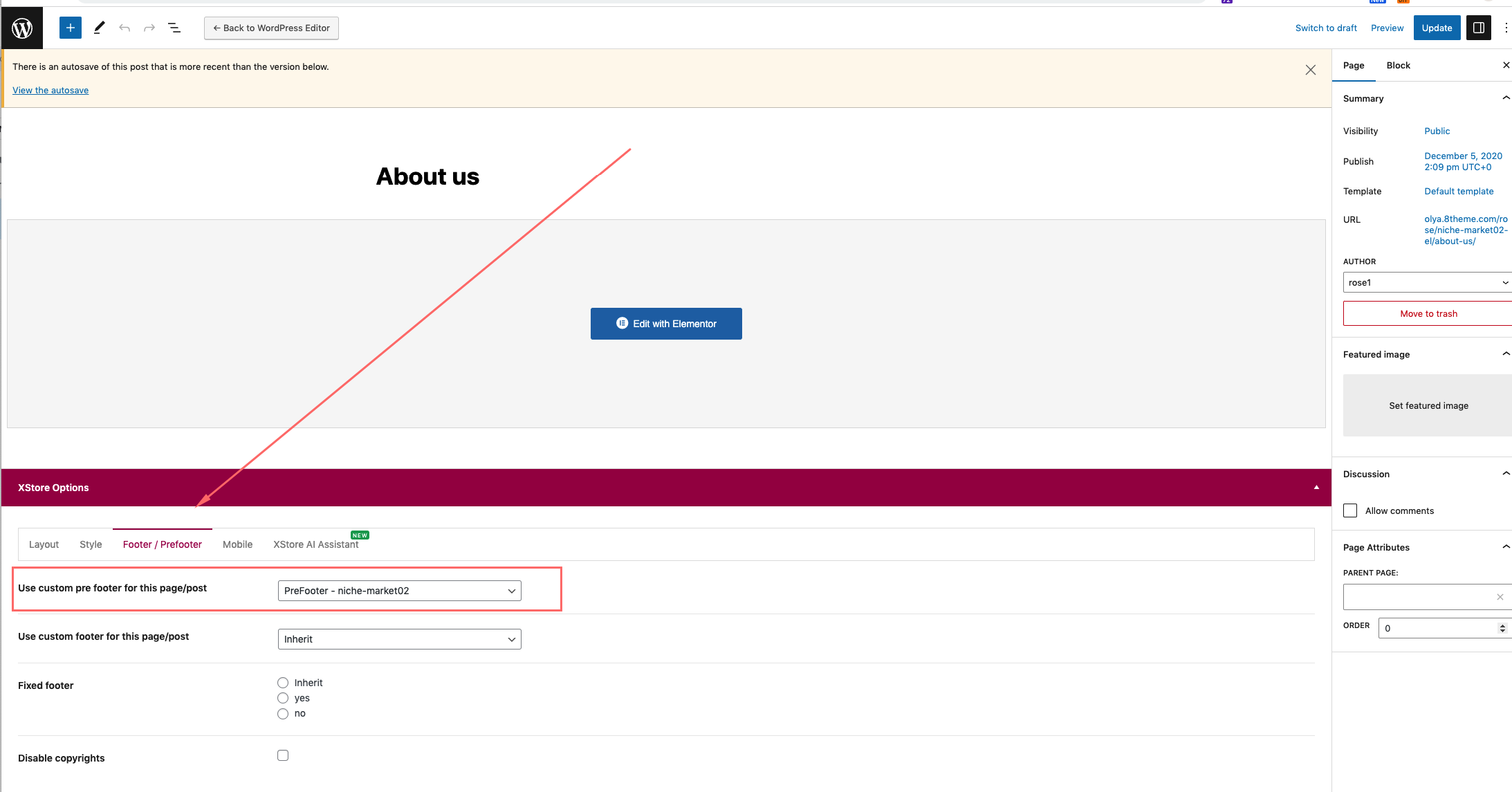Dismiss the autosave notification X
This screenshot has height=792, width=1512.
tap(1310, 70)
